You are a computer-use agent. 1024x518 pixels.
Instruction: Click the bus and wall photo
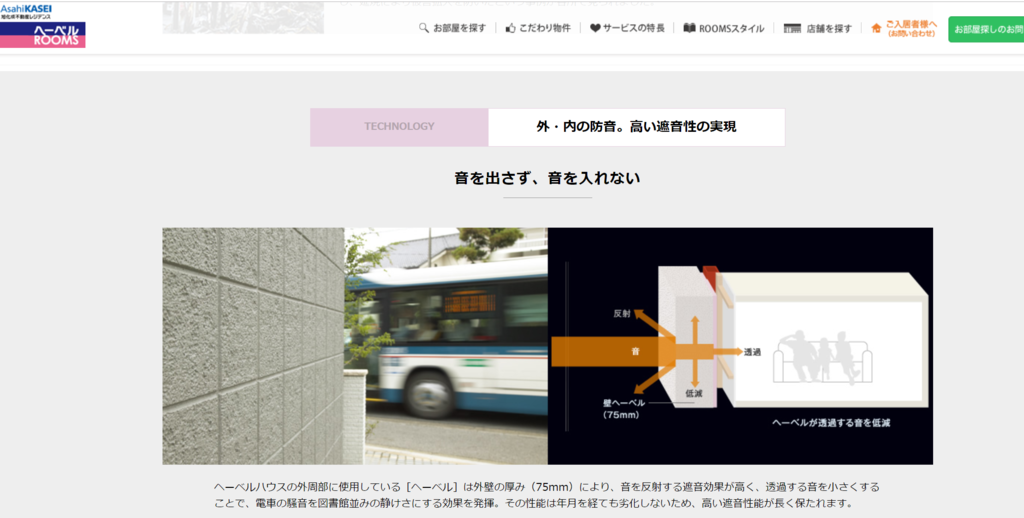355,346
